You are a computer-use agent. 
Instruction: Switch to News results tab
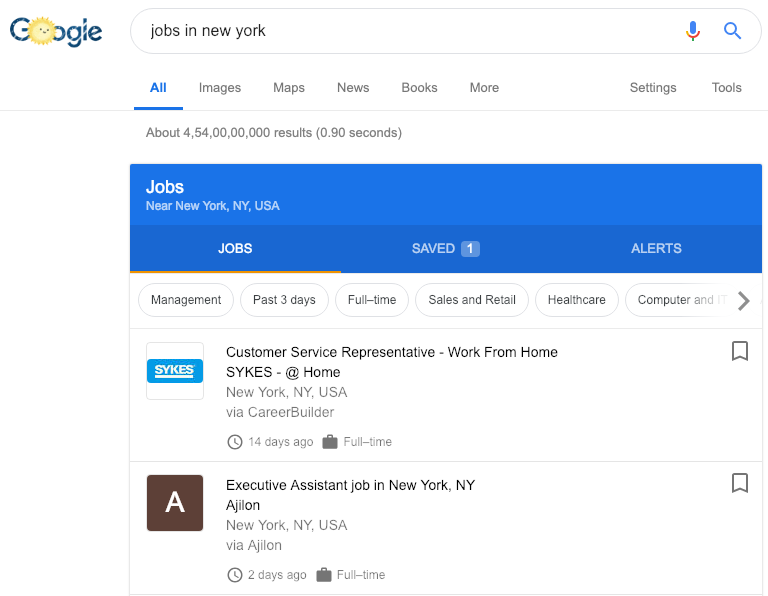[353, 88]
